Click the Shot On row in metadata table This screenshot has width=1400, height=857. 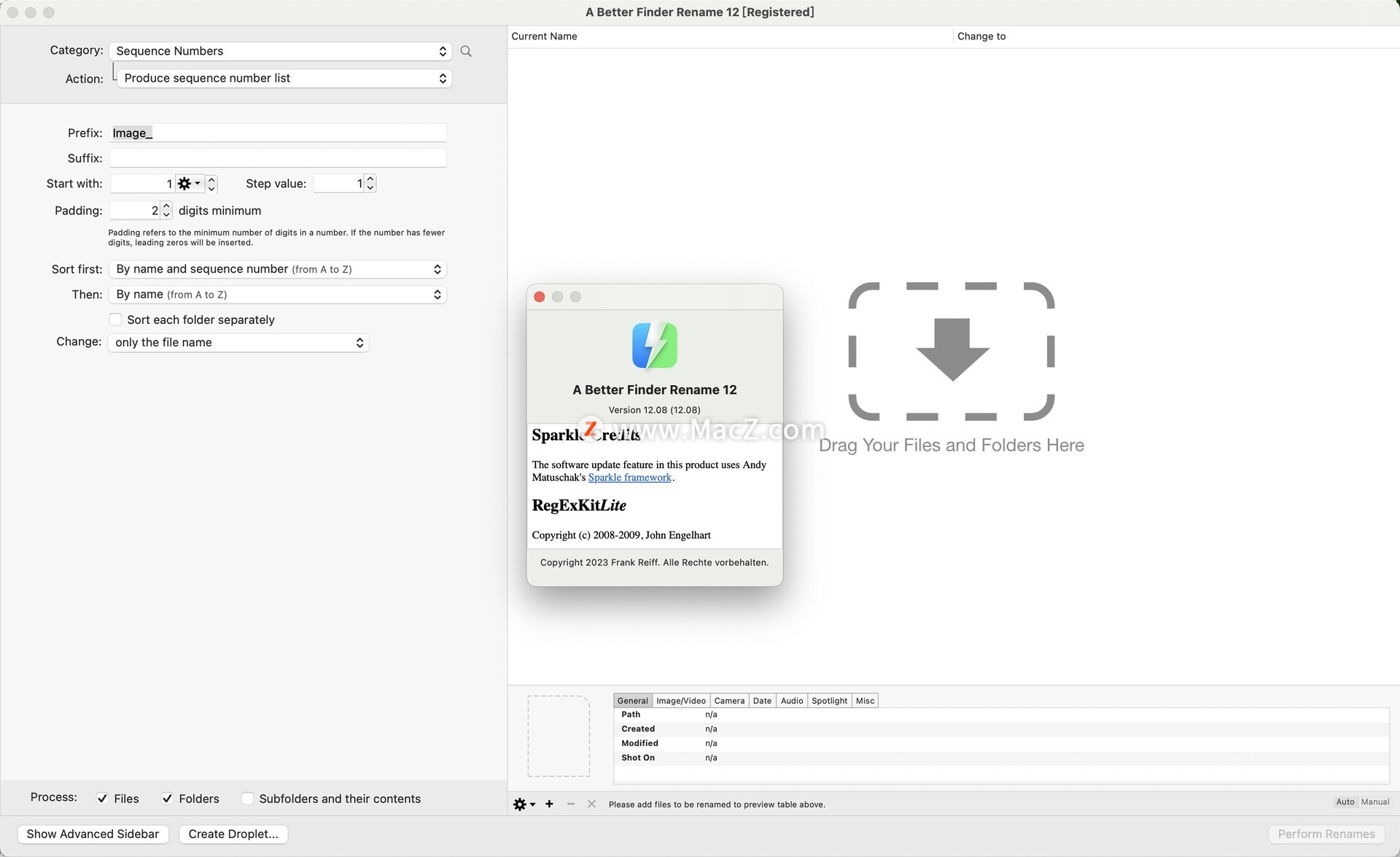[1001, 758]
